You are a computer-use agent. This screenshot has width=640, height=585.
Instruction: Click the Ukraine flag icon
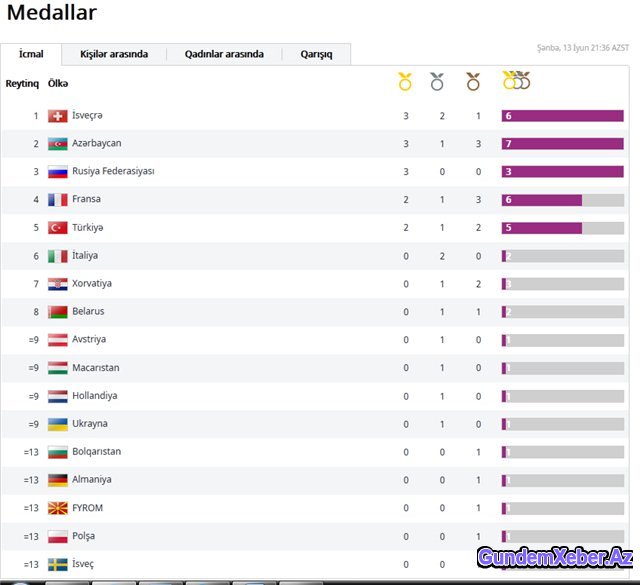(58, 424)
